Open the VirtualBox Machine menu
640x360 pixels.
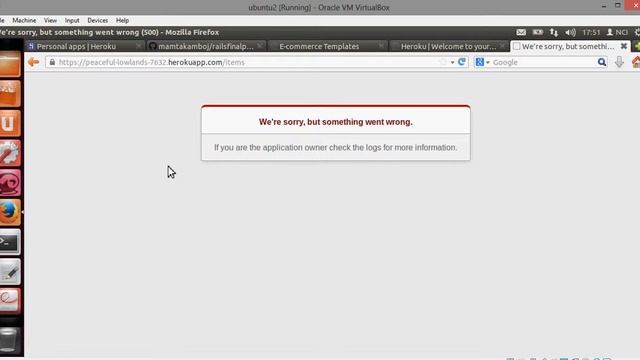[24, 20]
